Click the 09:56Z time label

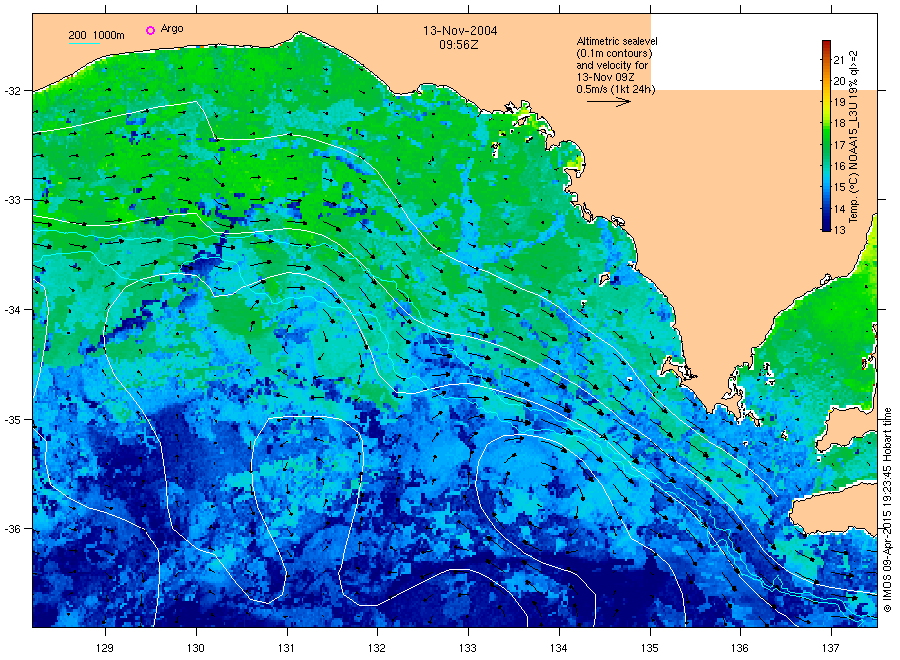pyautogui.click(x=459, y=45)
